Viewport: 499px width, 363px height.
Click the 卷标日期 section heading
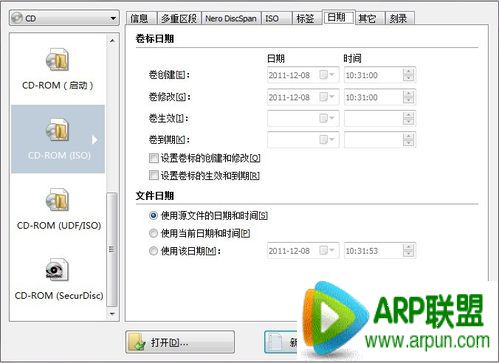click(155, 39)
